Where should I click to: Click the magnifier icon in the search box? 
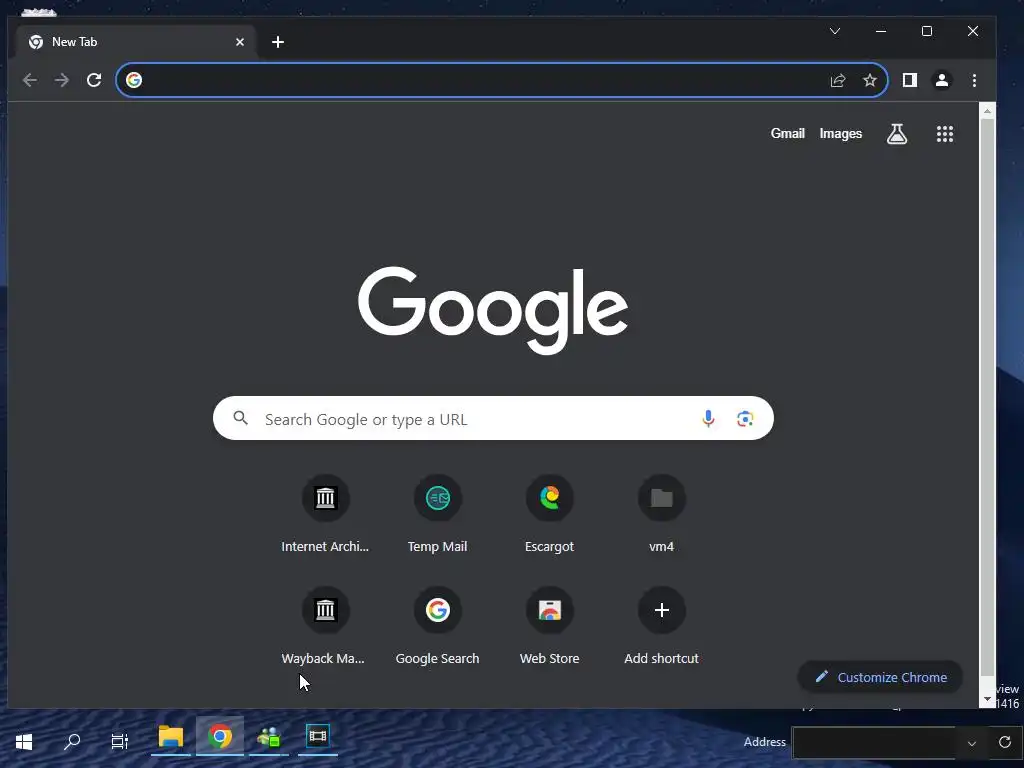tap(240, 418)
